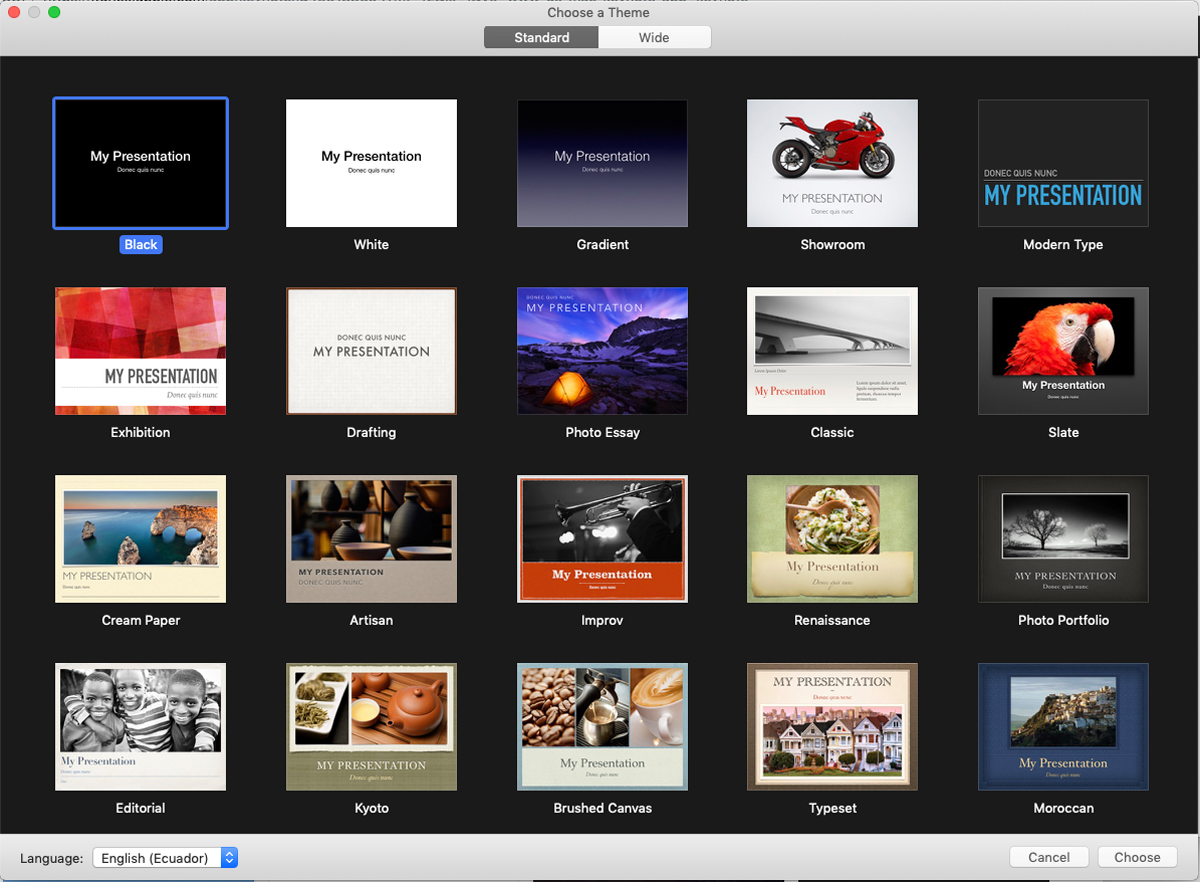1200x882 pixels.
Task: Confirm with the Choose button
Action: [1137, 857]
